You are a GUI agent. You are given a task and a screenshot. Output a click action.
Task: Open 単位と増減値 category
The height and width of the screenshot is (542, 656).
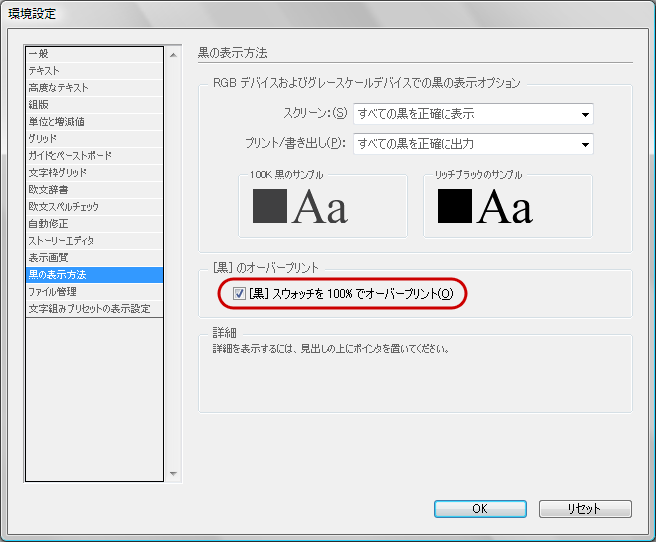tap(94, 122)
